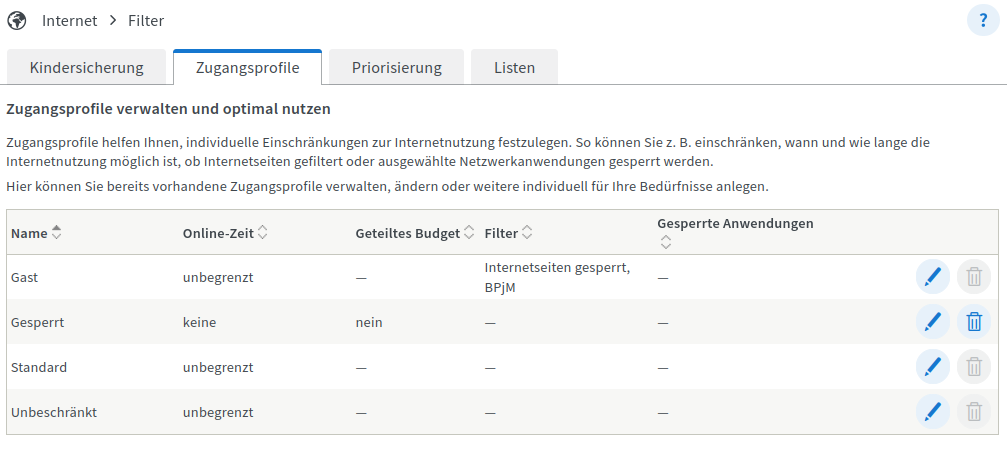Delete the Gesperrt profile via trash icon
The height and width of the screenshot is (467, 1007).
click(973, 322)
